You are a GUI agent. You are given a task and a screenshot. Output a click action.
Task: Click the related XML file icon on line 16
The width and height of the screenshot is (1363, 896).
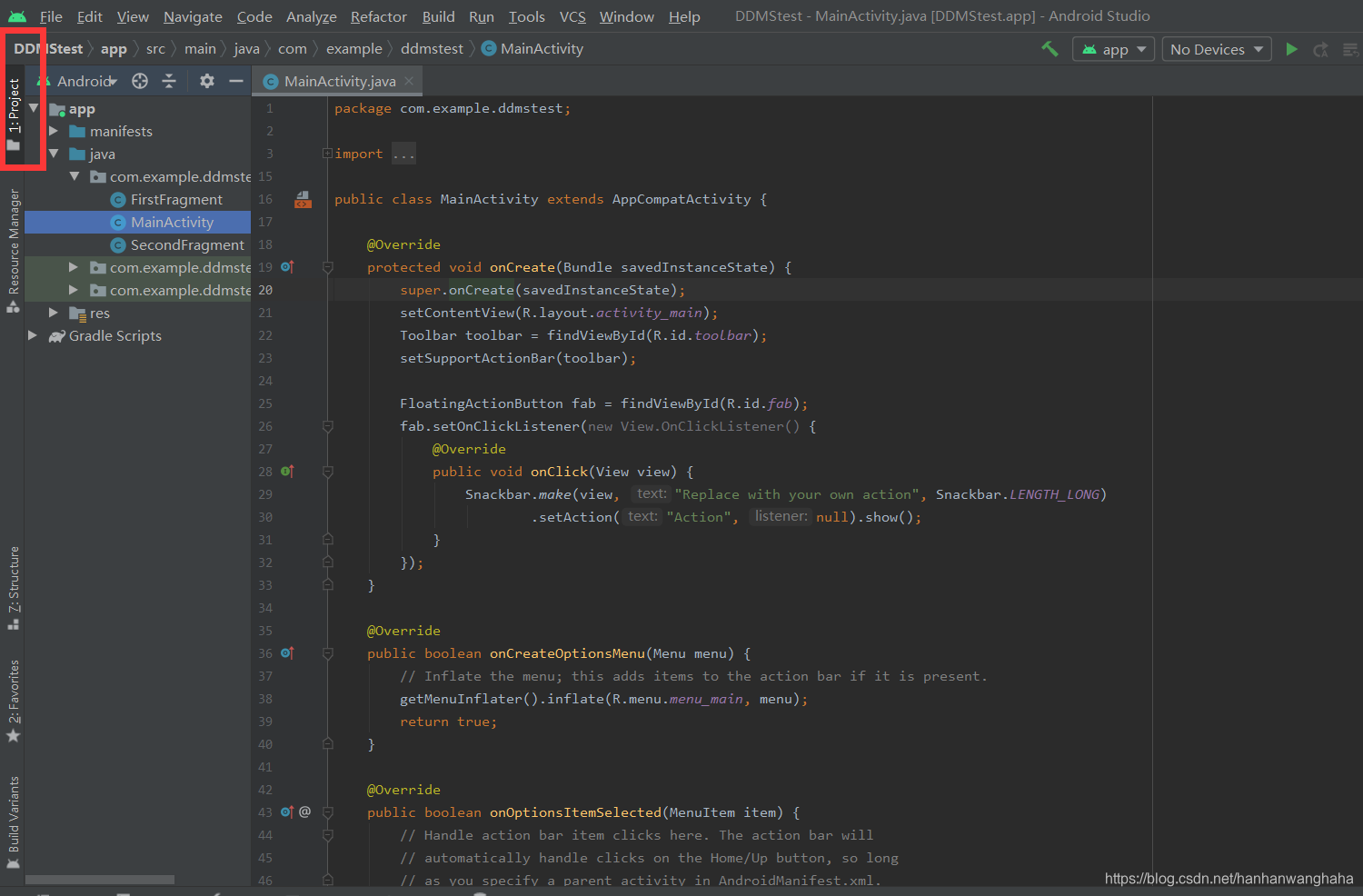(x=303, y=199)
